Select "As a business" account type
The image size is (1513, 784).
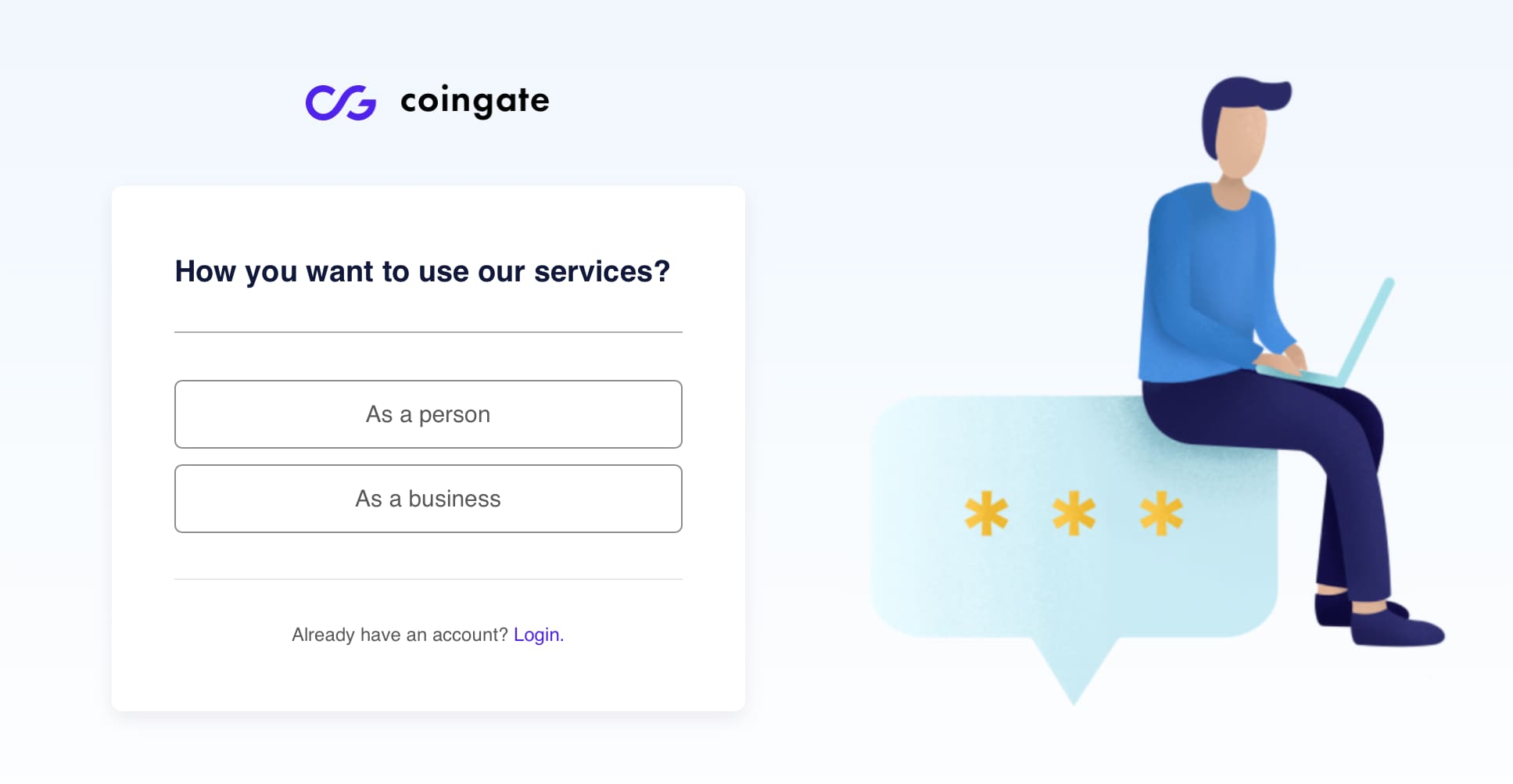coord(428,499)
